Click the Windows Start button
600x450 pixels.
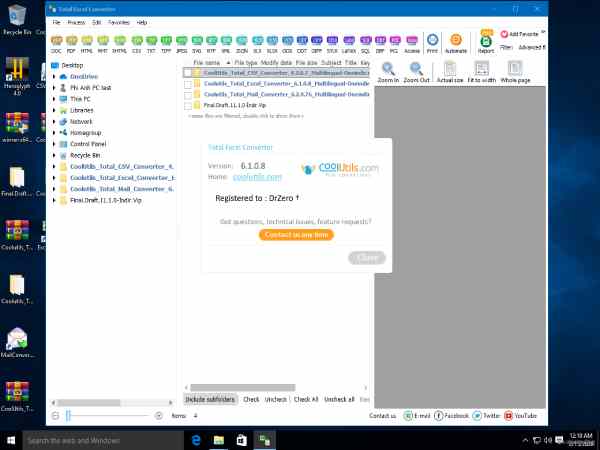[x=11, y=440]
